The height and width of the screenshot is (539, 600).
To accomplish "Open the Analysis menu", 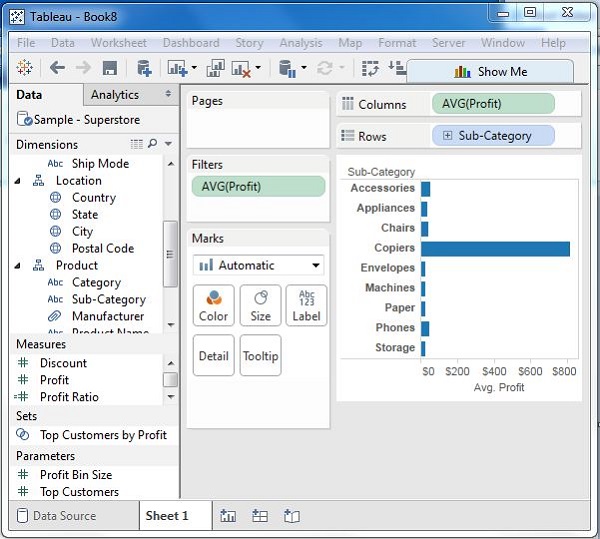I will click(x=300, y=43).
